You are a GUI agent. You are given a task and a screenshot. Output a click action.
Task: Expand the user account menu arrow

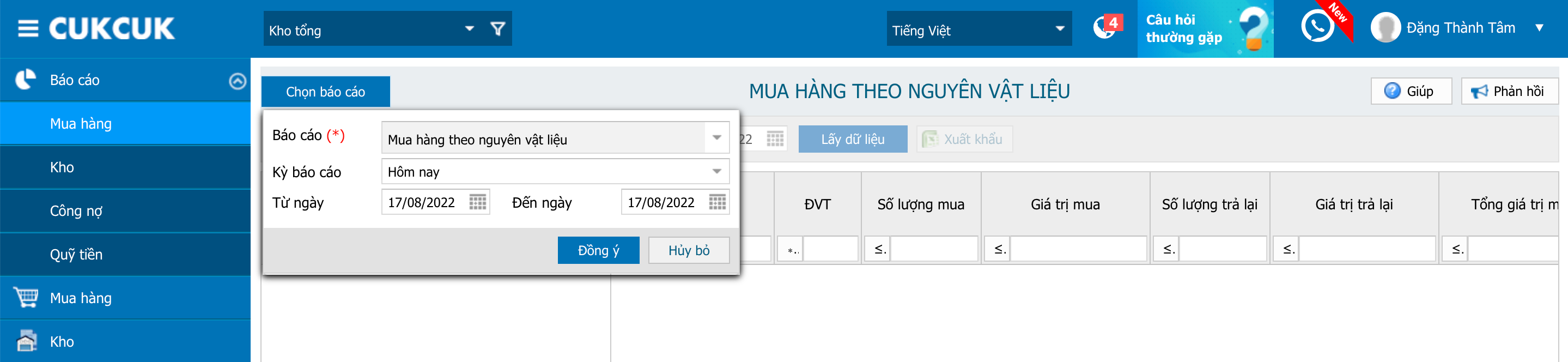click(x=1539, y=28)
